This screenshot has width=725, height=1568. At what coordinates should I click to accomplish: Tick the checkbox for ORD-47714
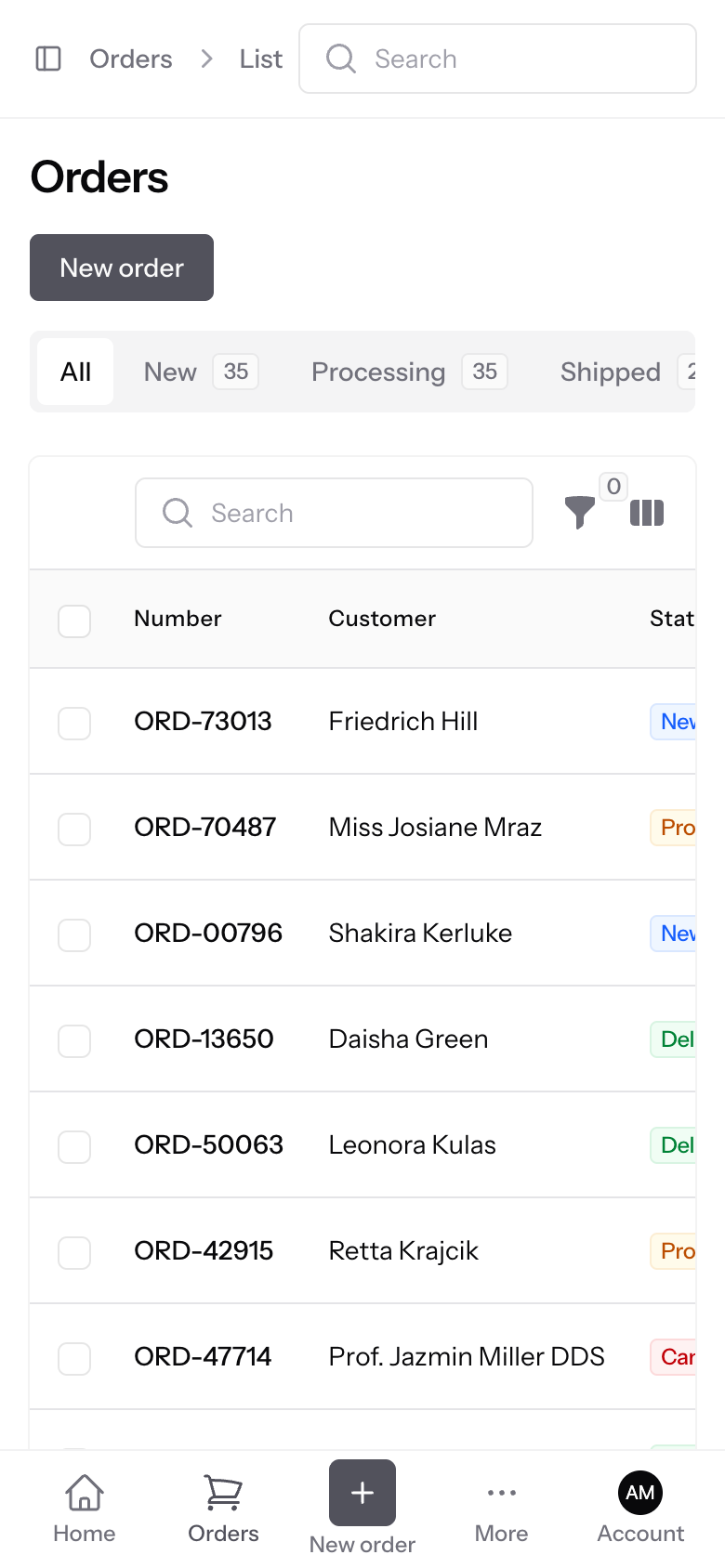point(74,1359)
